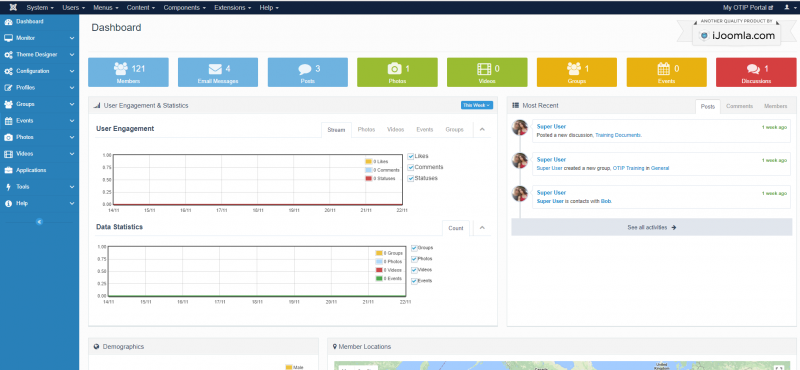800x370 pixels.
Task: Expand the Help sidebar chevron
Action: click(72, 203)
